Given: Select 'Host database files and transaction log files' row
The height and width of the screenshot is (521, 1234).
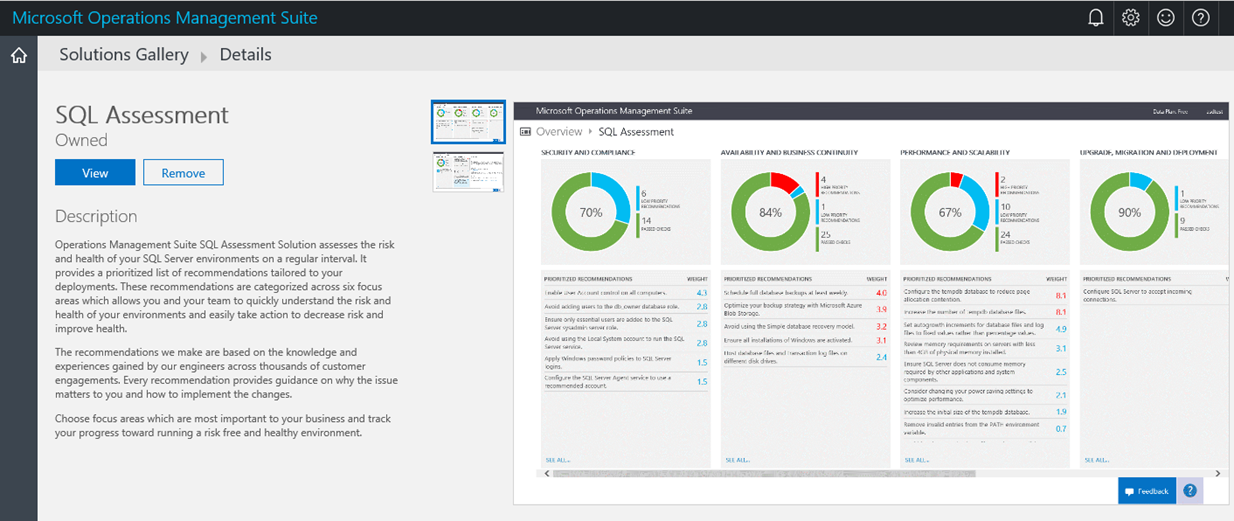Looking at the screenshot, I should (805, 357).
